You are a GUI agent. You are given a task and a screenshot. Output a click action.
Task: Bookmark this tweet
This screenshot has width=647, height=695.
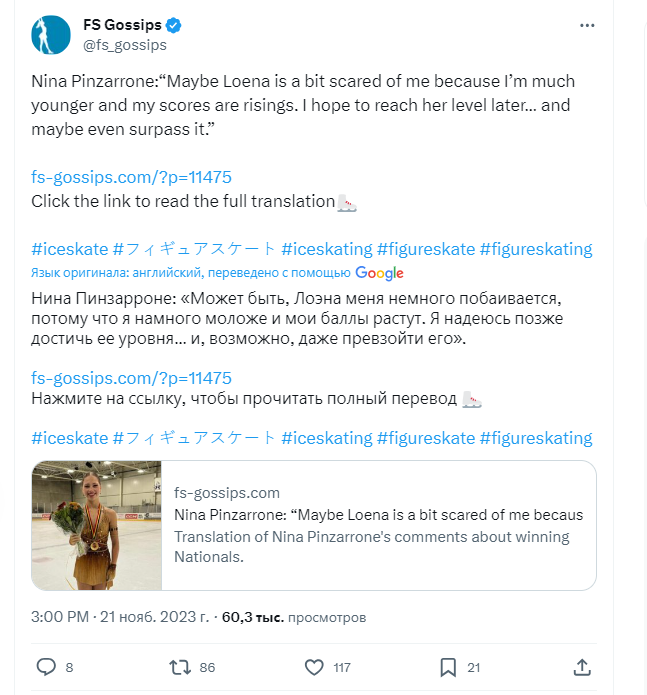(448, 667)
